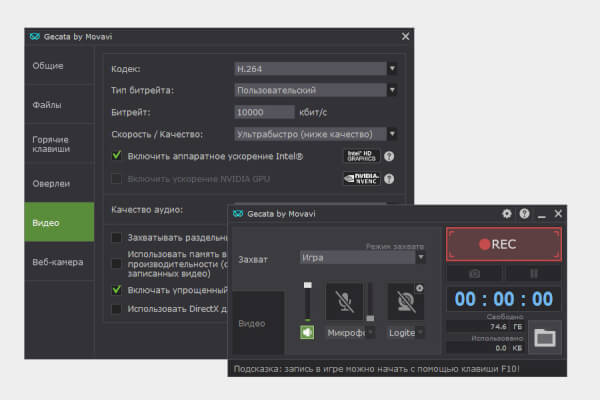Click the free space value '74.6 ГБ'

pos(506,327)
